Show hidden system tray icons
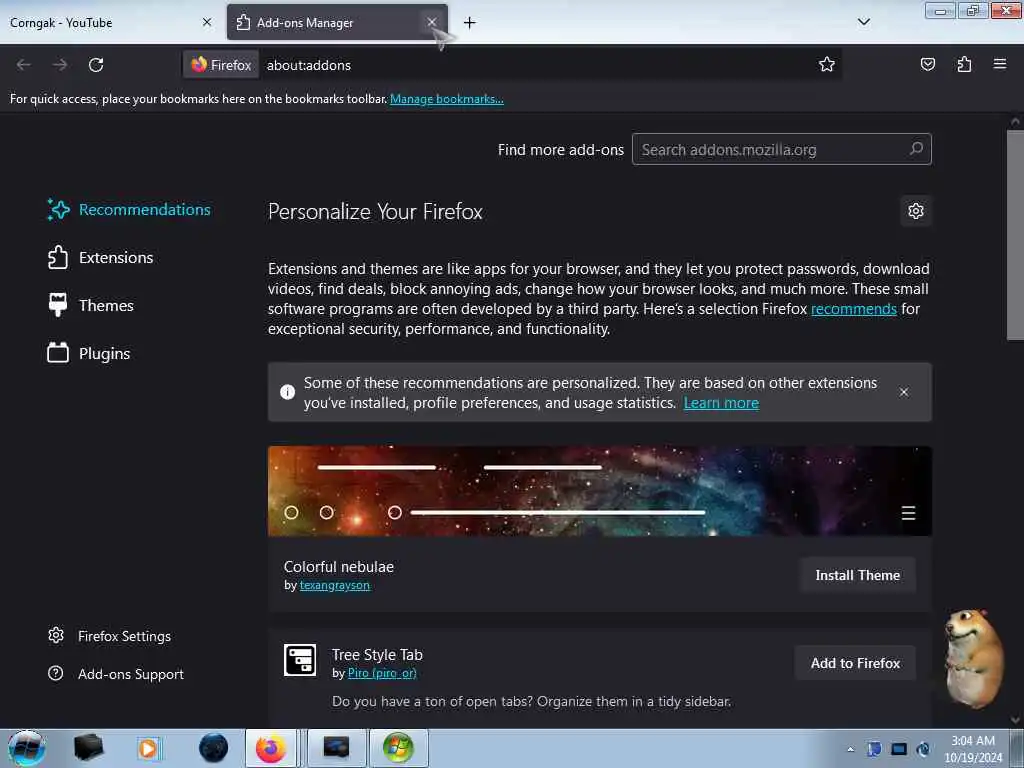 (850, 749)
